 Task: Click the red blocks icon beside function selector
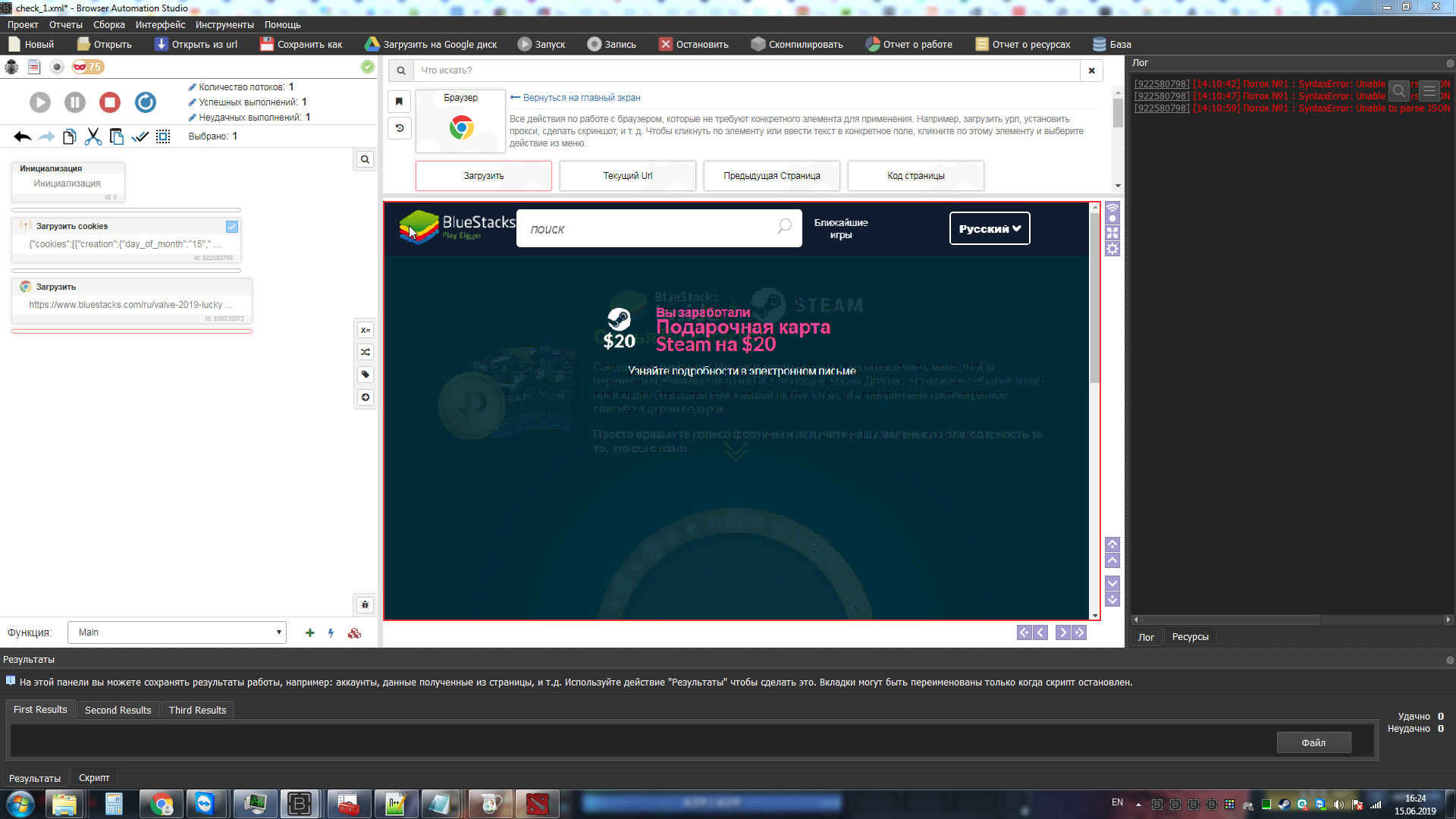[x=354, y=633]
